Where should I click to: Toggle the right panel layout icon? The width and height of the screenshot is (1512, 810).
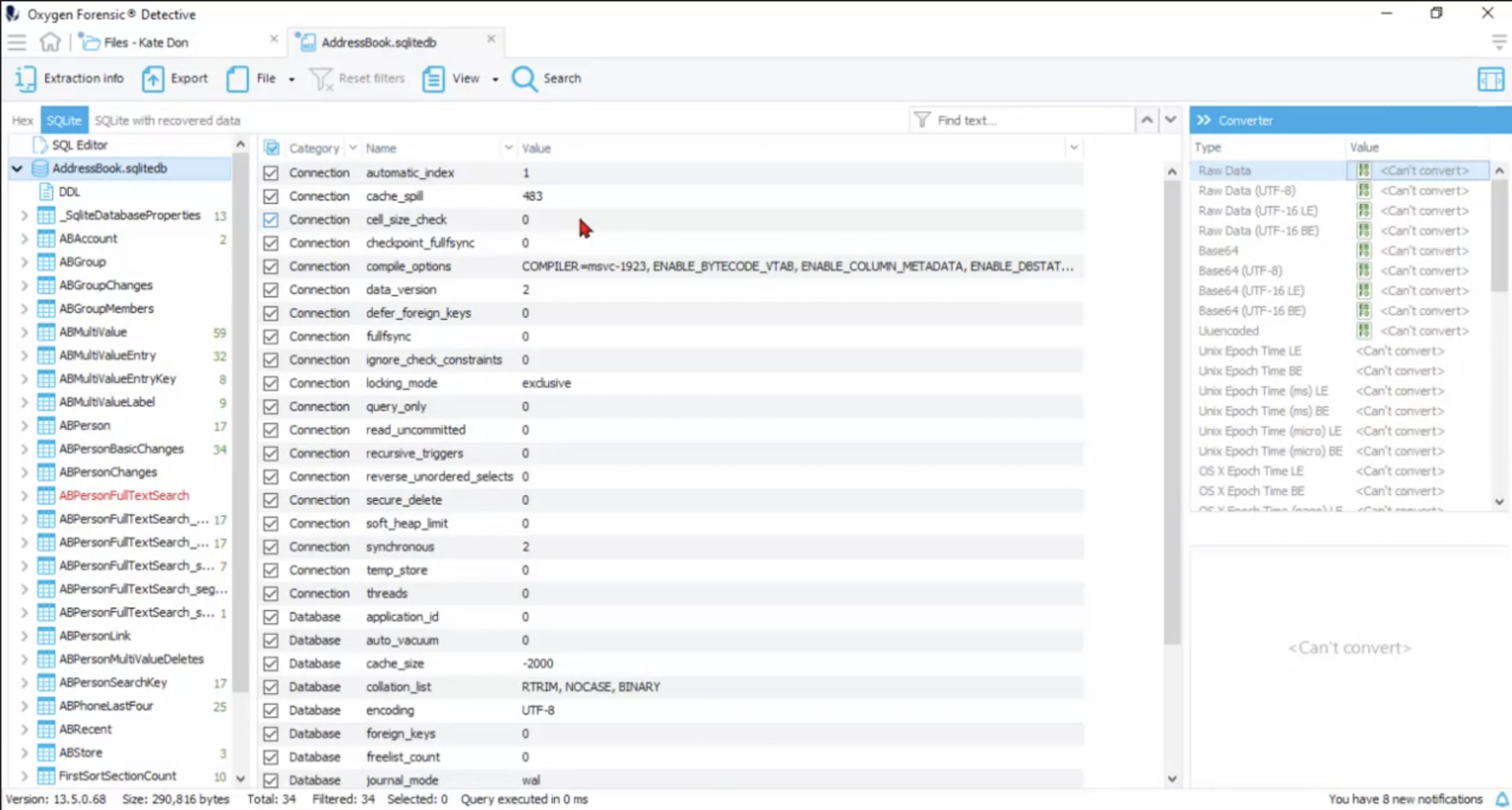[x=1490, y=79]
